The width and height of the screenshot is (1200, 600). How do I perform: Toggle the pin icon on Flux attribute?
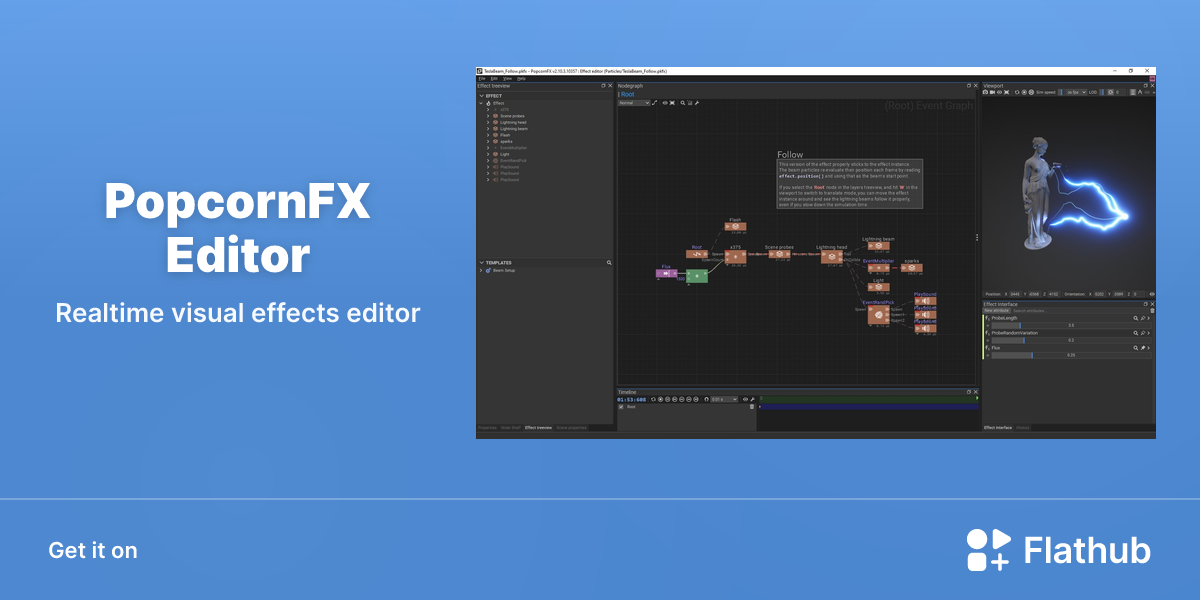(x=1143, y=348)
